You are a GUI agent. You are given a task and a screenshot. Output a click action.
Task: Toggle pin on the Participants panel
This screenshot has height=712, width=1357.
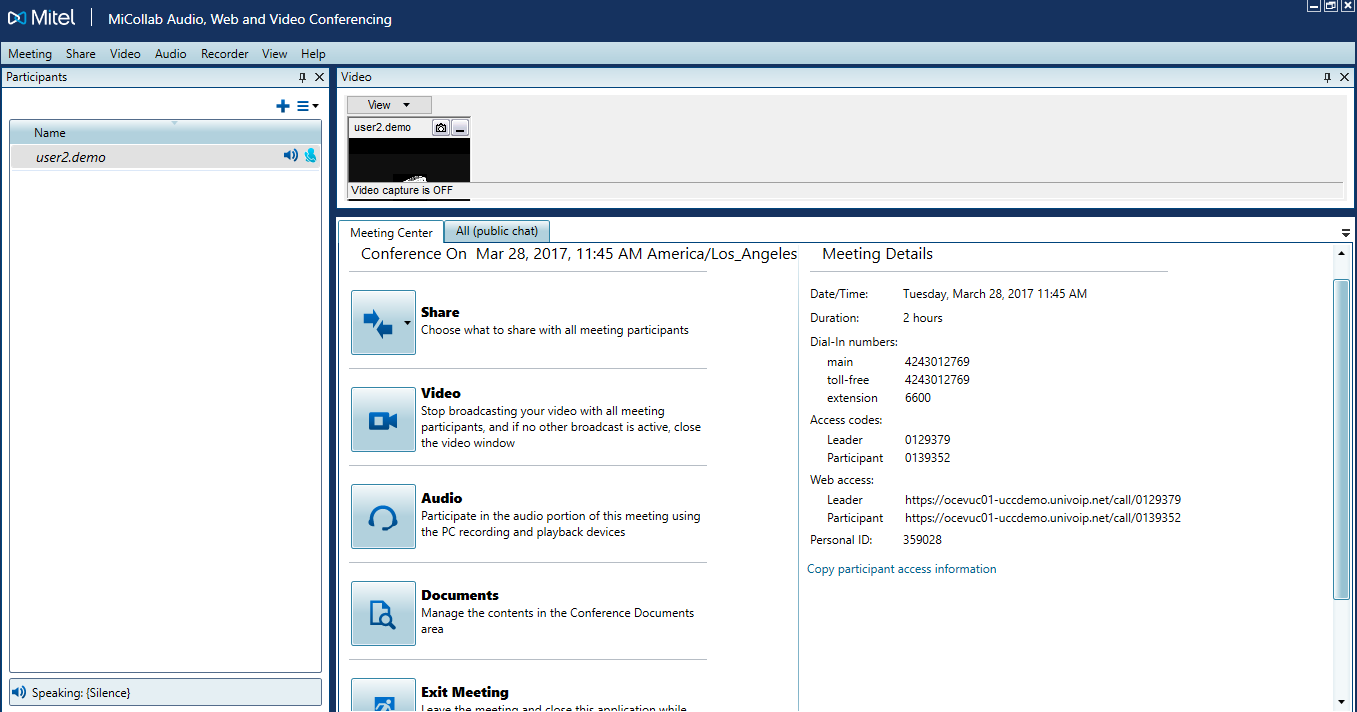coord(303,77)
